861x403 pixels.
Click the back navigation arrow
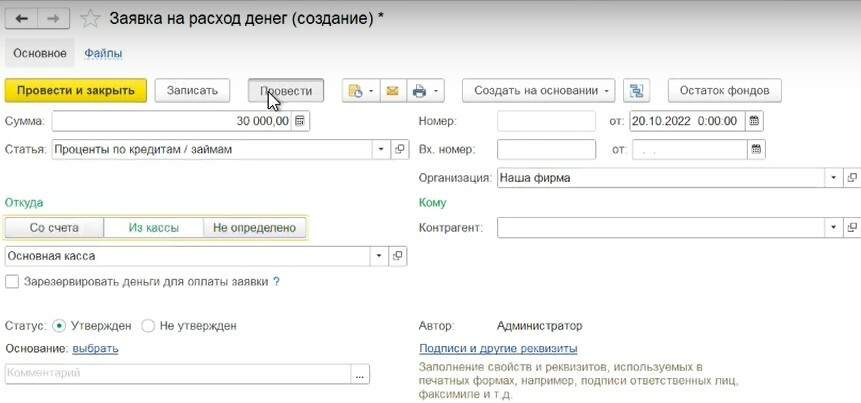click(22, 18)
